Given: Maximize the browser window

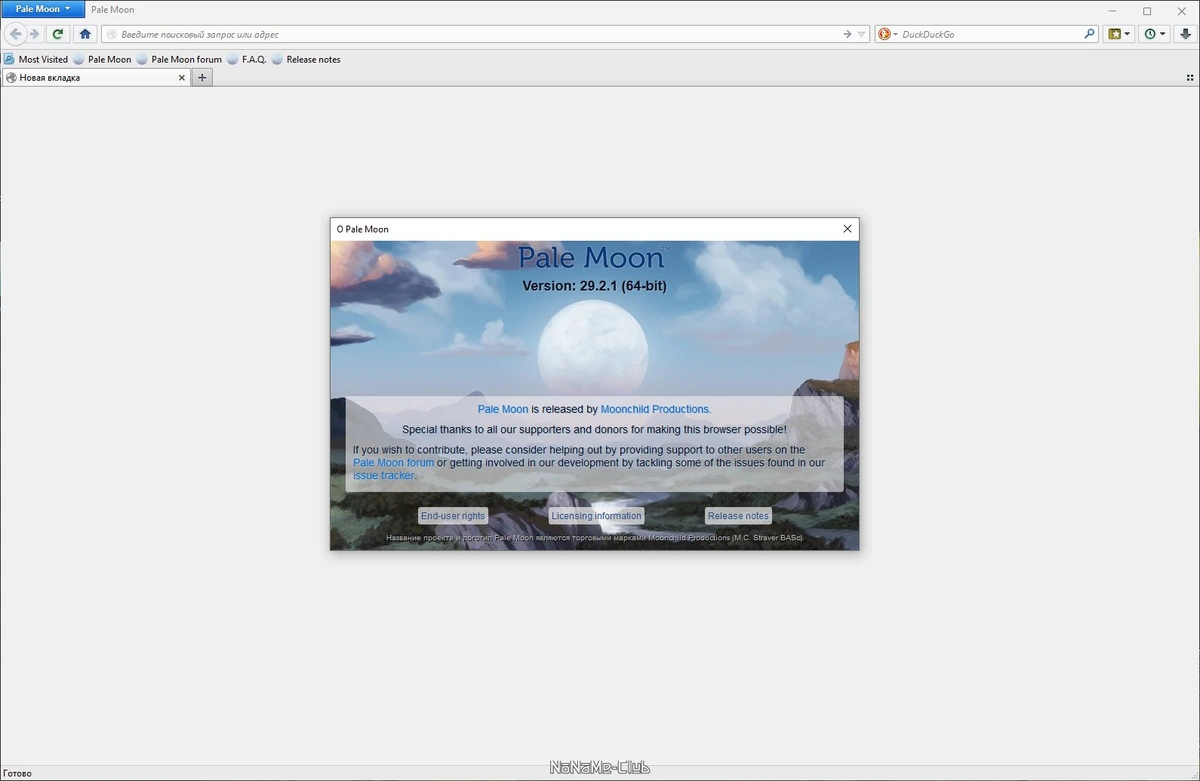Looking at the screenshot, I should click(1147, 10).
